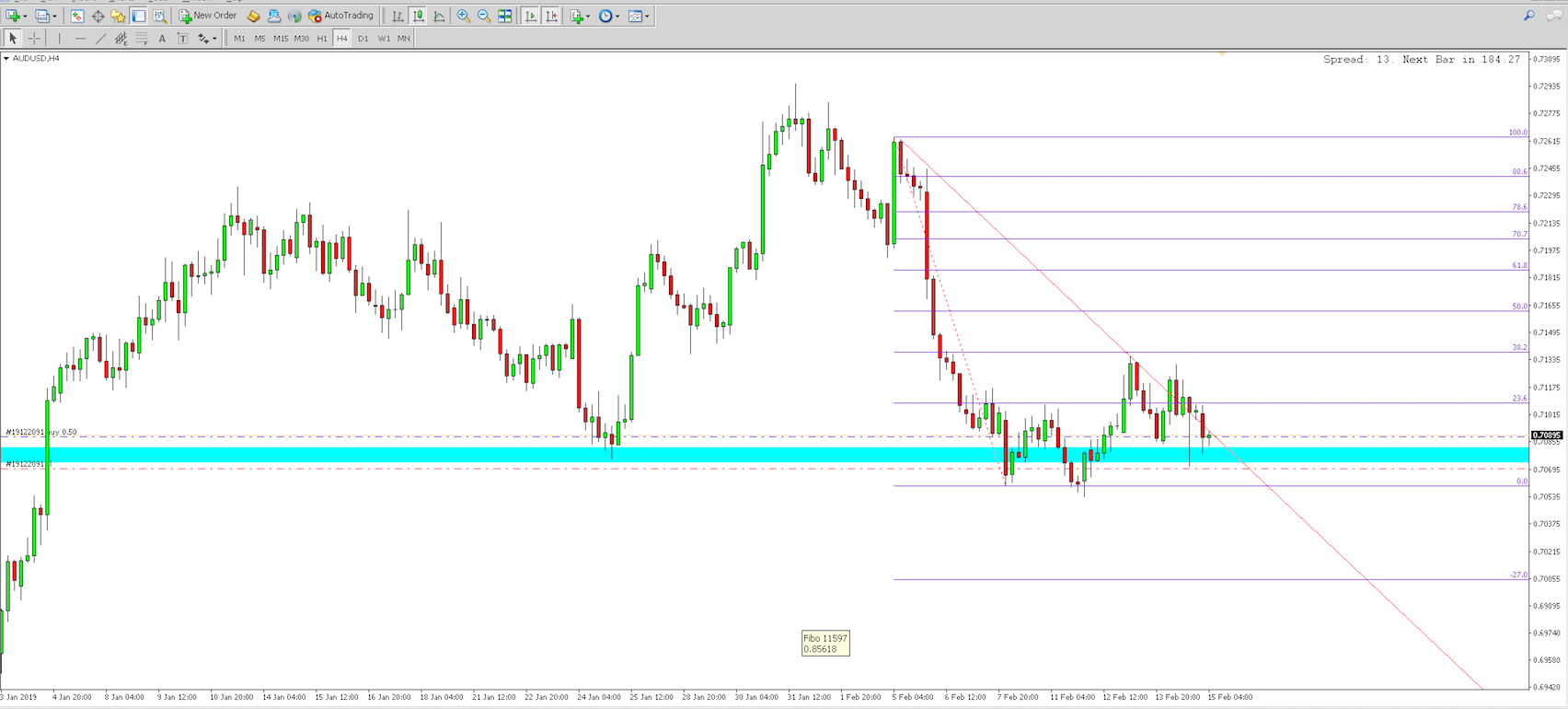Screen dimensions: 1568x709
Task: Click the Fibonacci 61.8 level label
Action: 1519,265
